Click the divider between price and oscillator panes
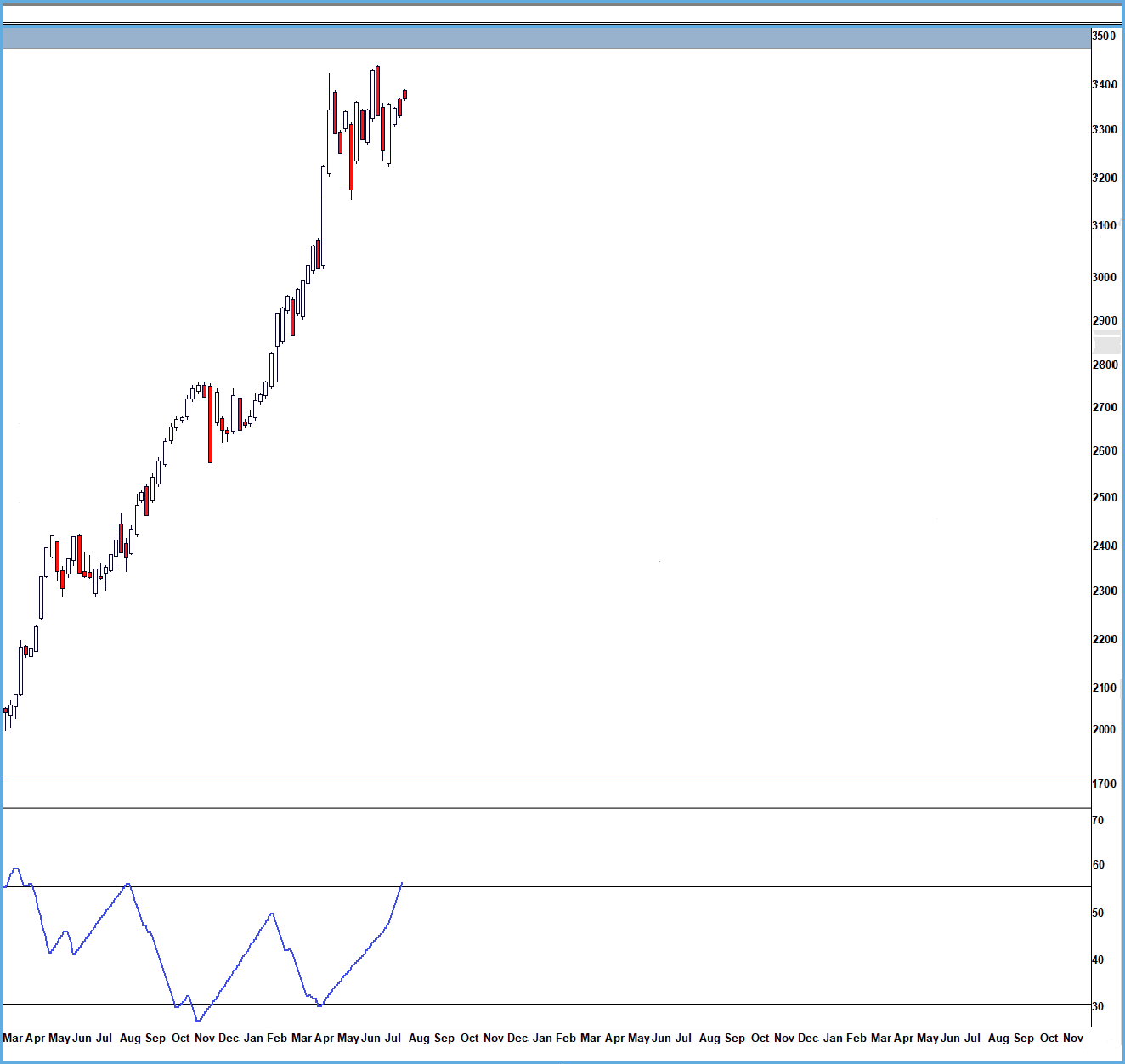Viewport: 1125px width, 1064px height. [x=546, y=808]
